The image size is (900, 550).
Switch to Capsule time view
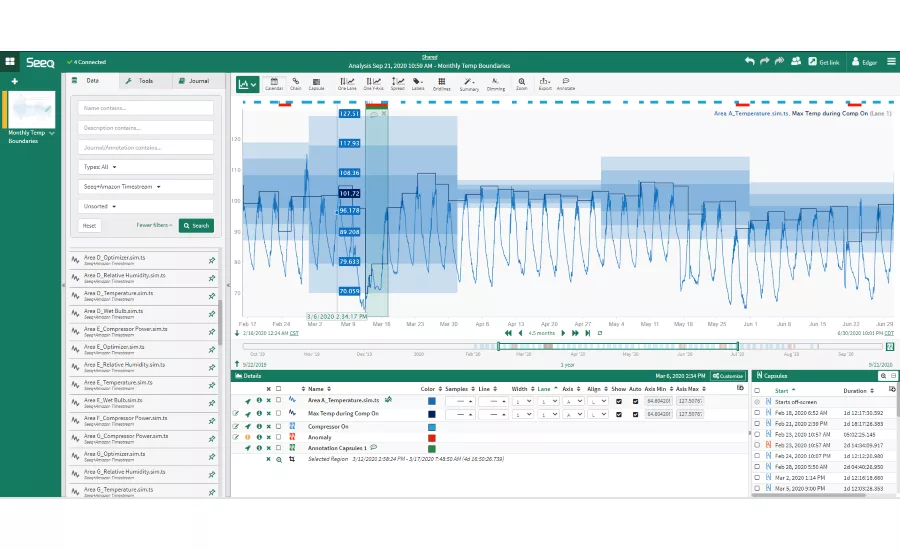point(316,84)
